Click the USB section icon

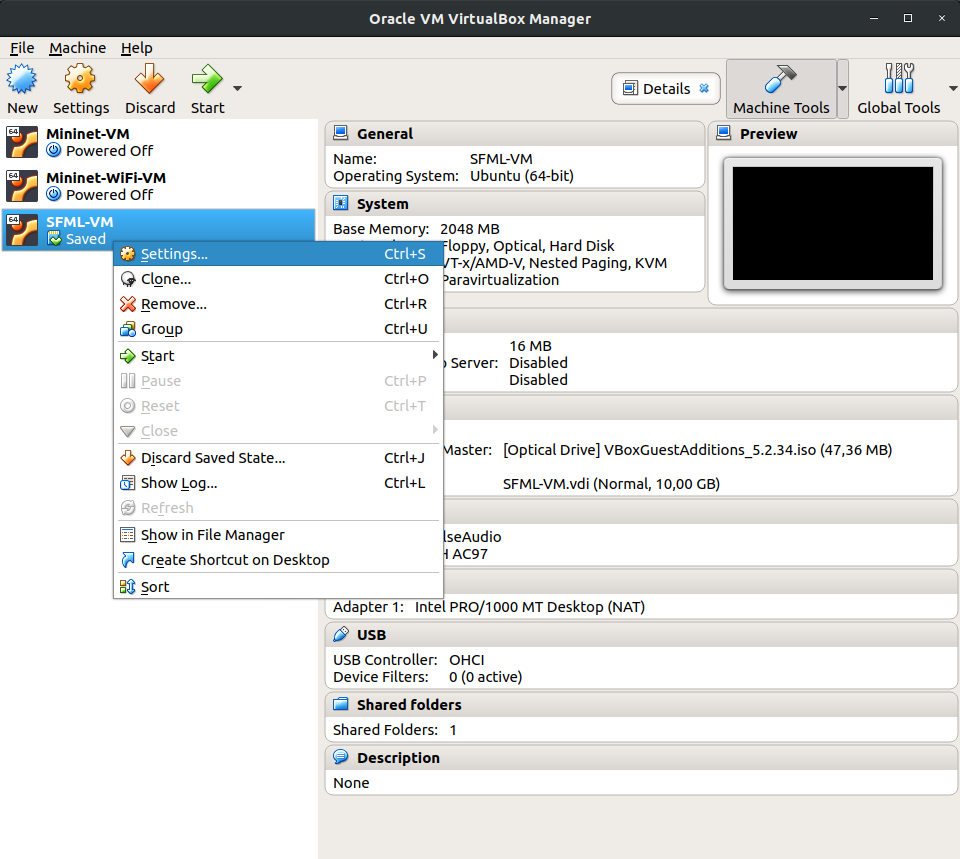point(341,635)
